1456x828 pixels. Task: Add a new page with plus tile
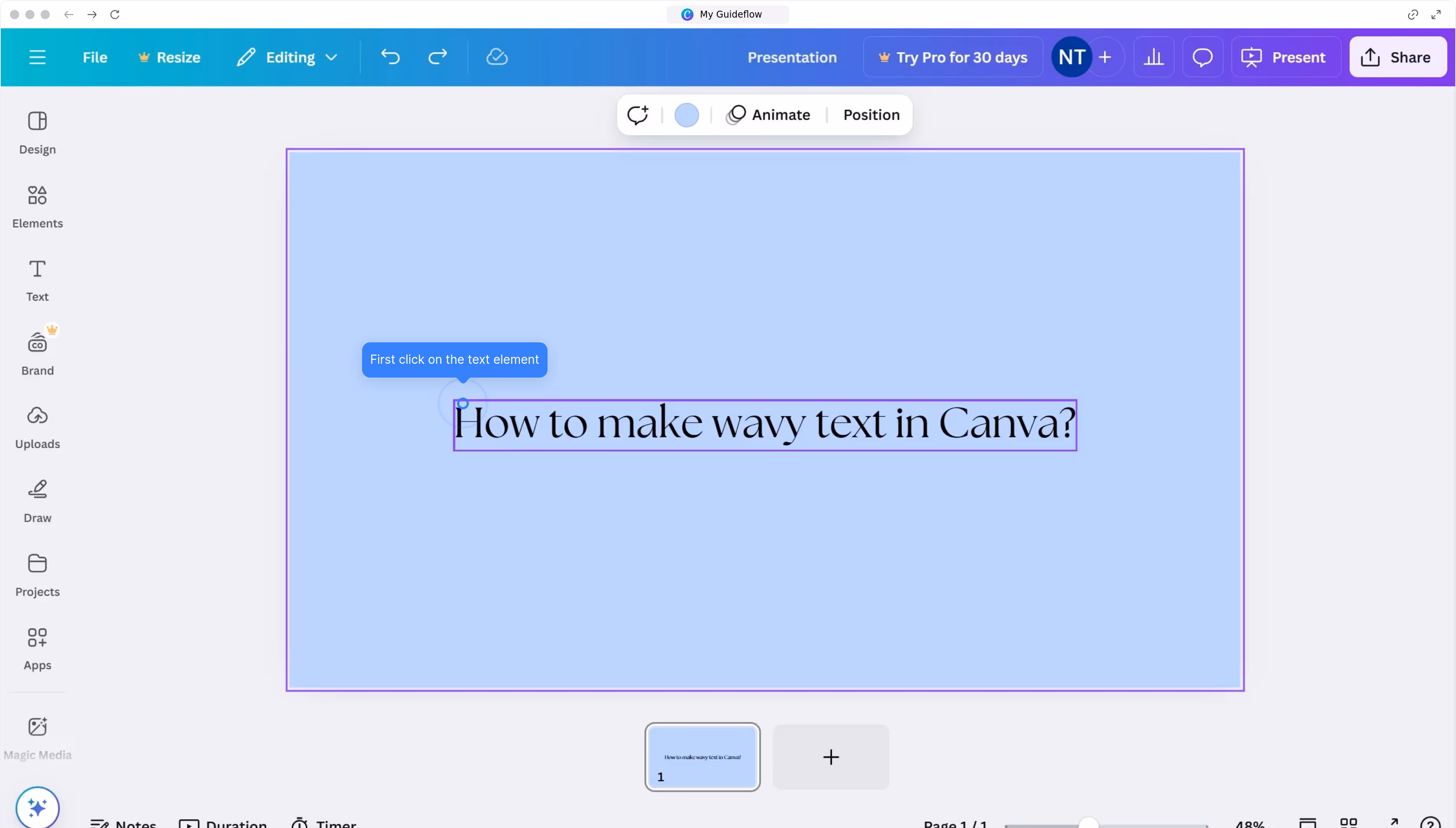(x=830, y=756)
